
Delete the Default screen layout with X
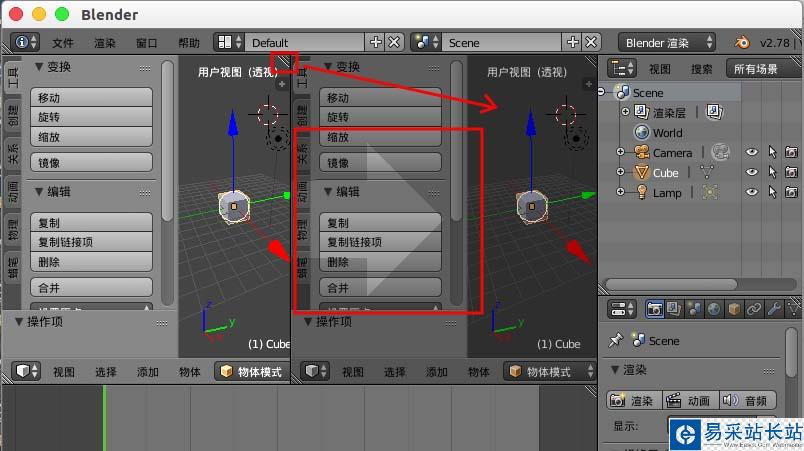click(x=394, y=42)
